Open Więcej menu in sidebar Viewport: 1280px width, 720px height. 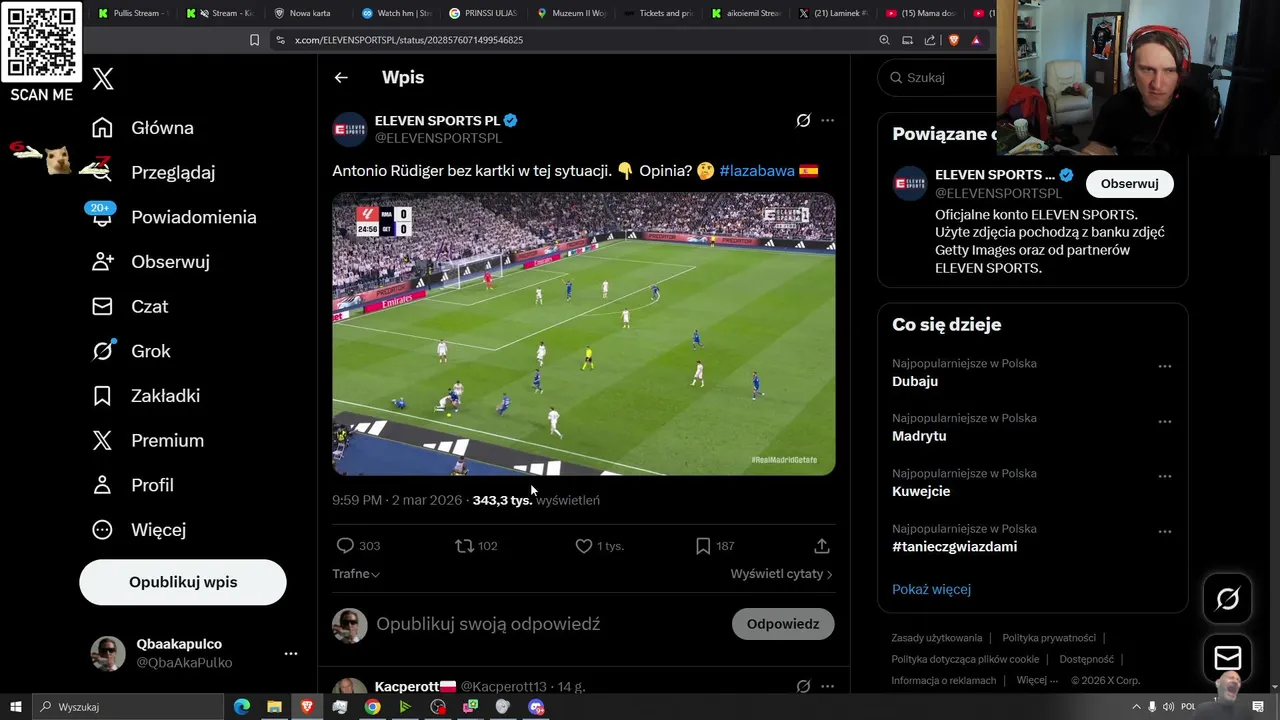point(138,530)
